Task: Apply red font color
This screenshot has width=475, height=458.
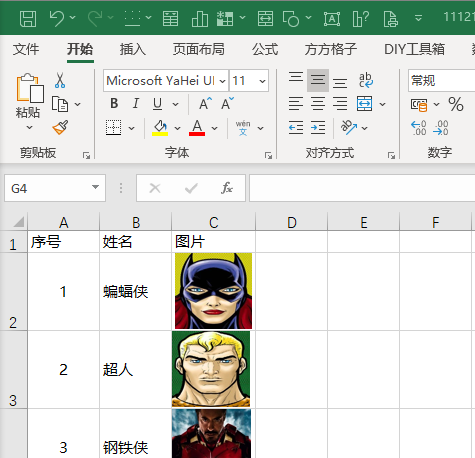Action: click(x=197, y=128)
